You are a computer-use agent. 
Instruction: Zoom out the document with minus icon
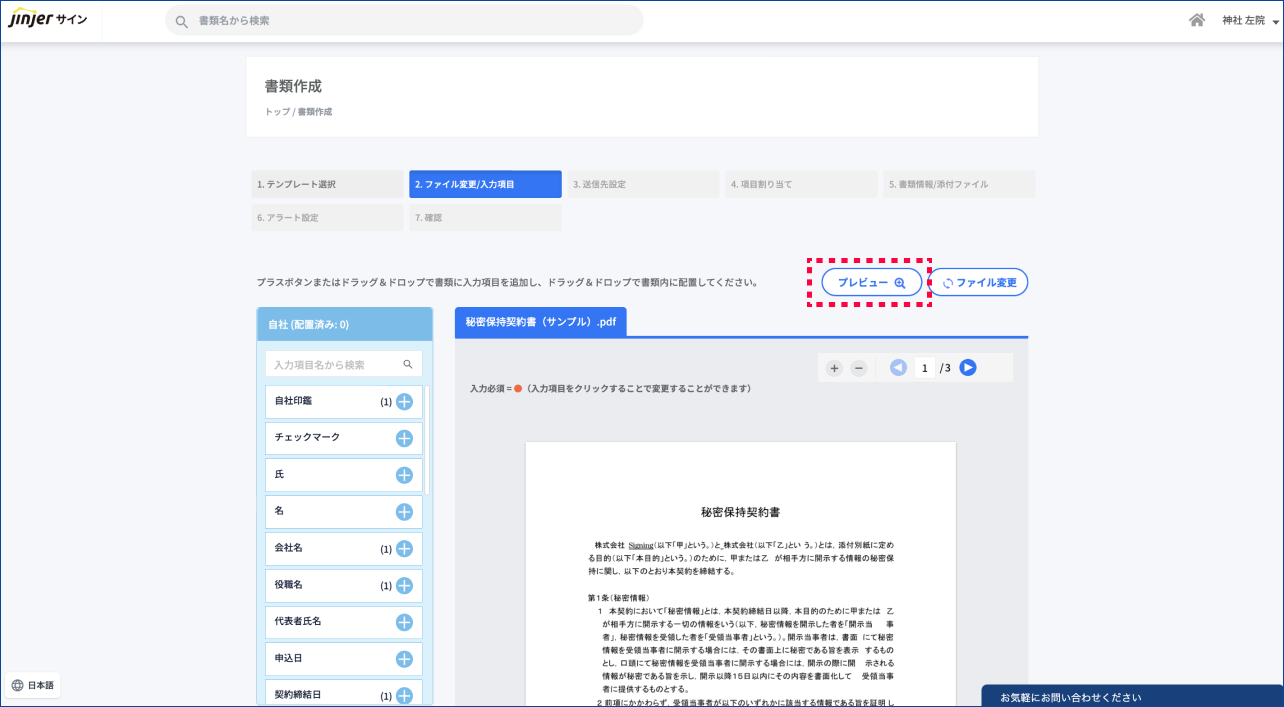coord(858,368)
